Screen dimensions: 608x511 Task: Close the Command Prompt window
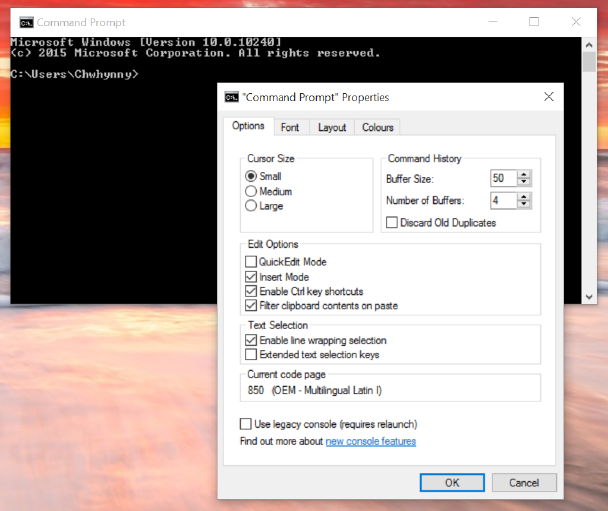(x=576, y=22)
